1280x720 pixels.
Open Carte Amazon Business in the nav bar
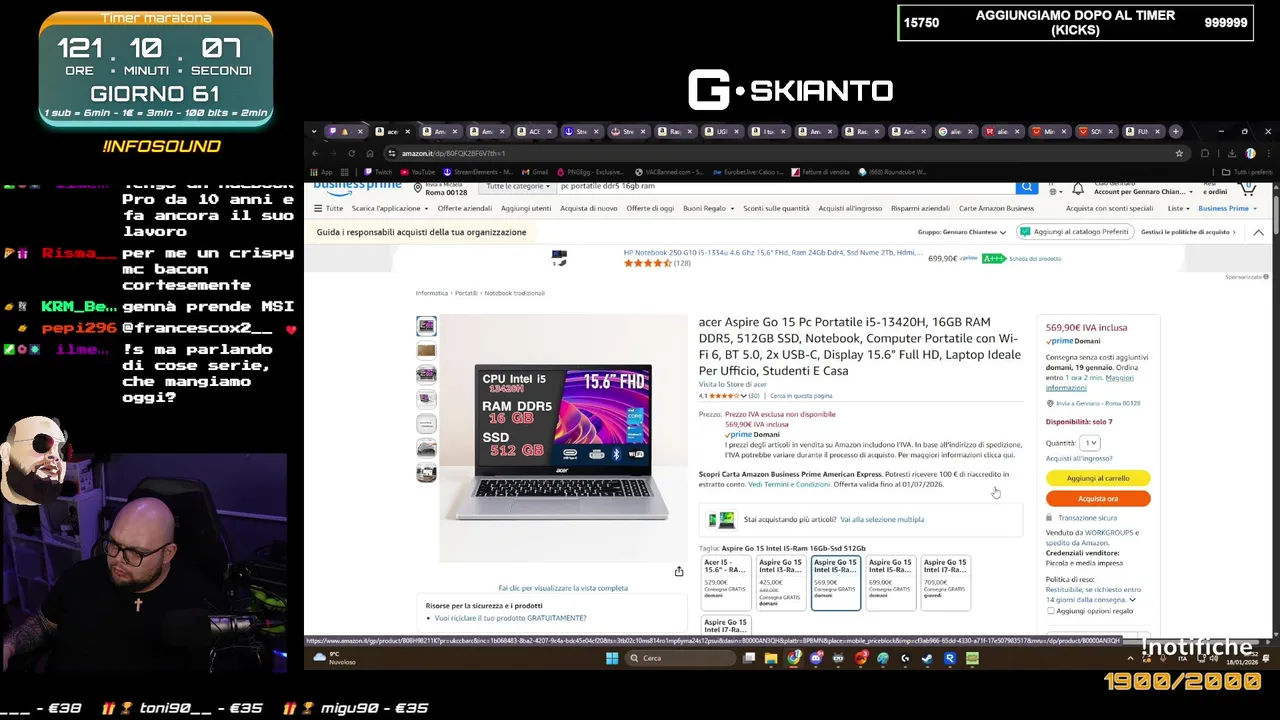coord(996,208)
